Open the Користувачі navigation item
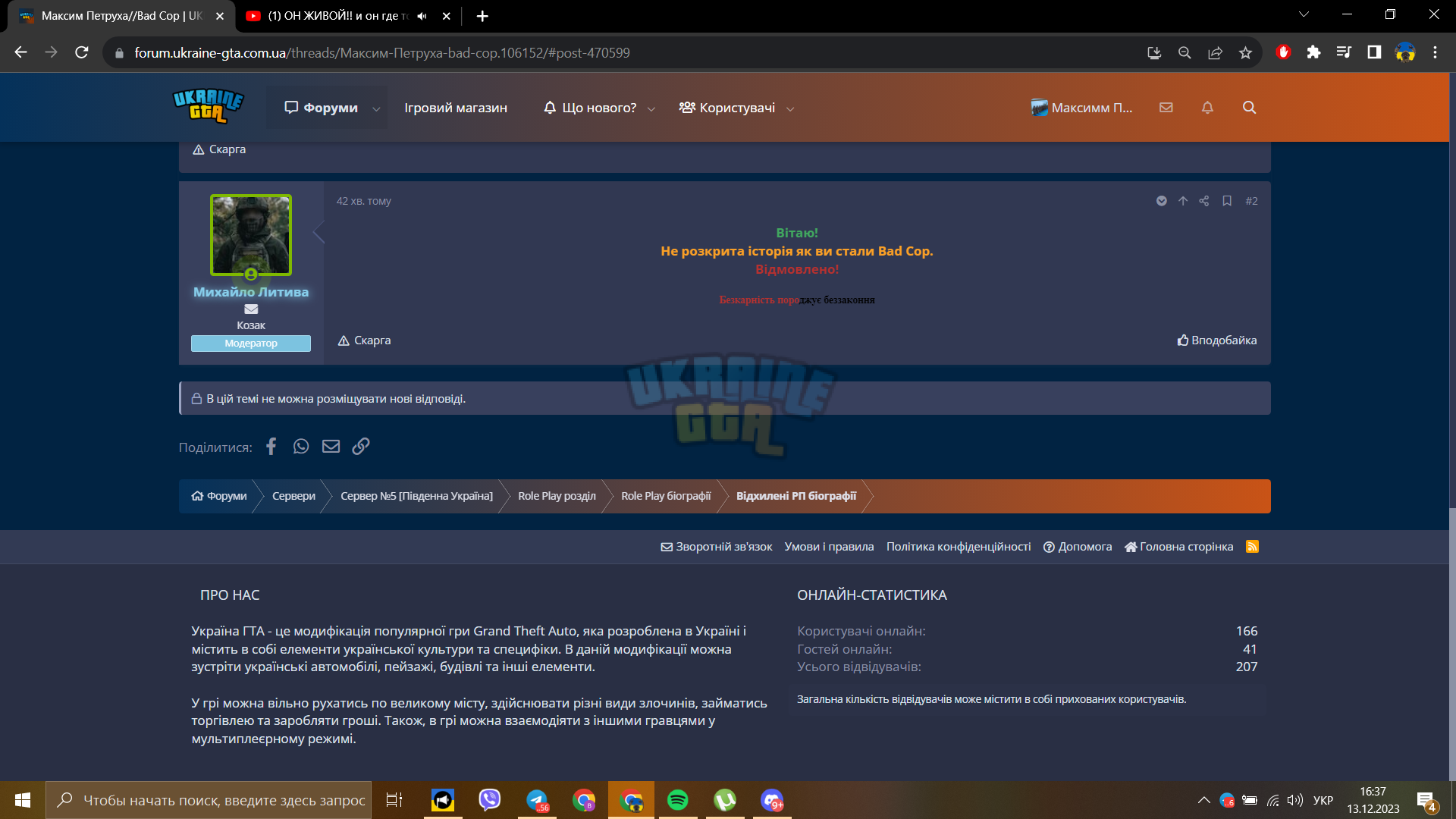The height and width of the screenshot is (819, 1456). [x=727, y=108]
